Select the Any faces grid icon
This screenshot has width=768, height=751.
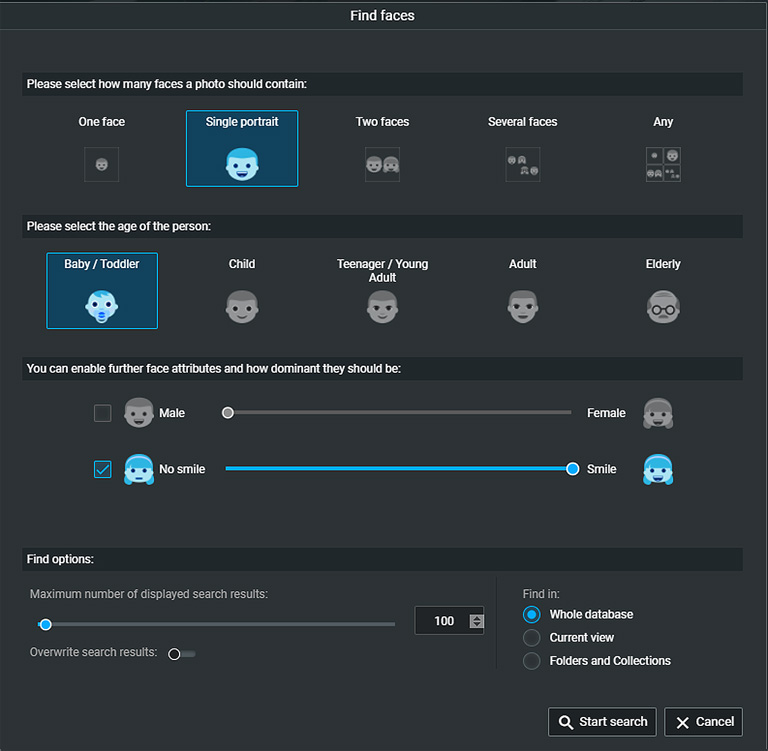(663, 164)
